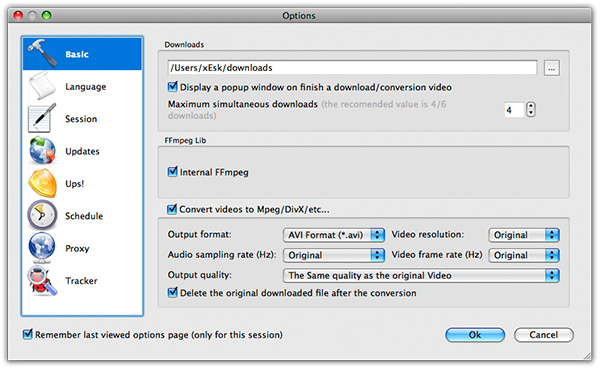Click the globe Updates icon
600x369 pixels.
coord(42,150)
